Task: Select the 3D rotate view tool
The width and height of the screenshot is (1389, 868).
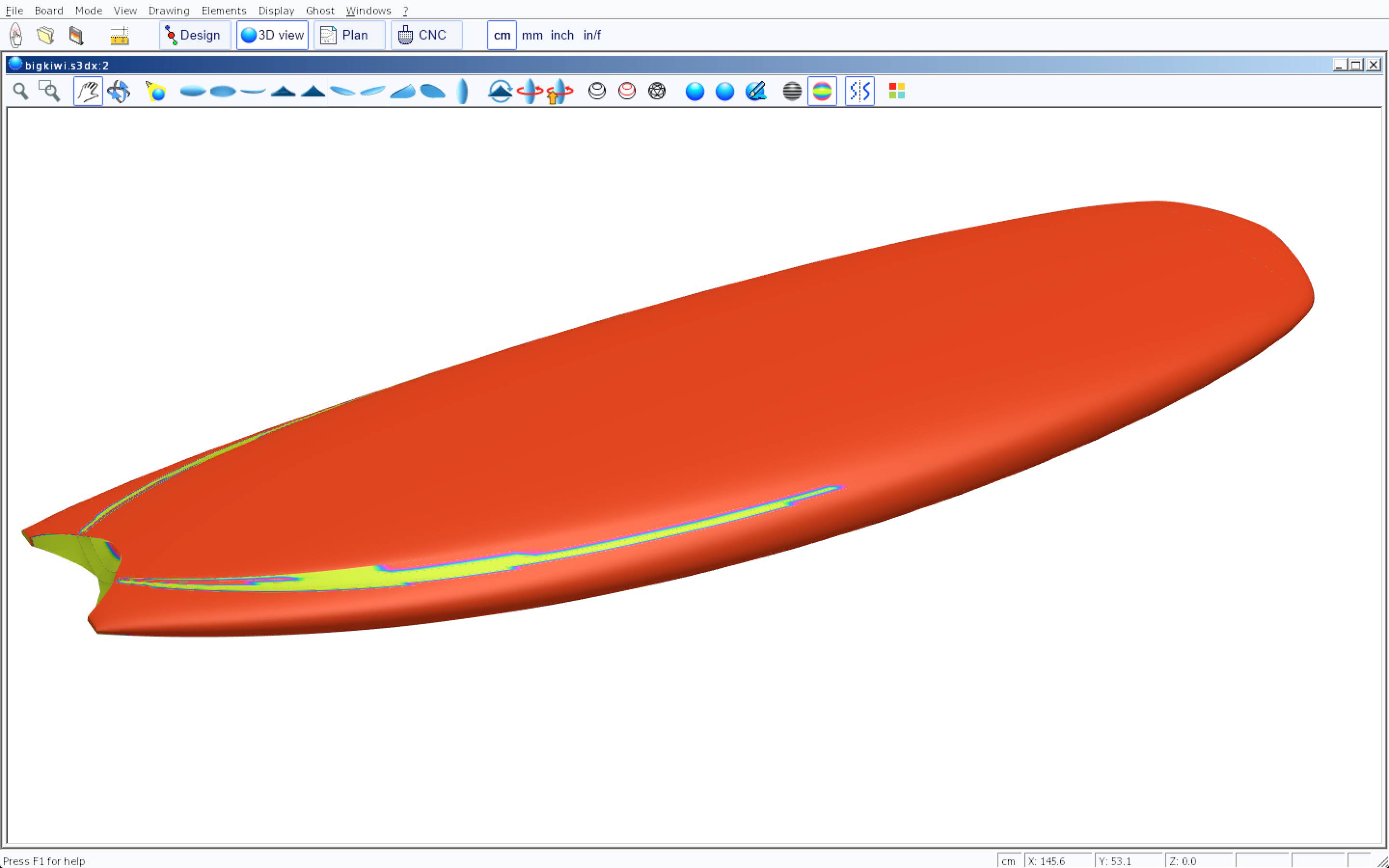Action: click(x=119, y=91)
